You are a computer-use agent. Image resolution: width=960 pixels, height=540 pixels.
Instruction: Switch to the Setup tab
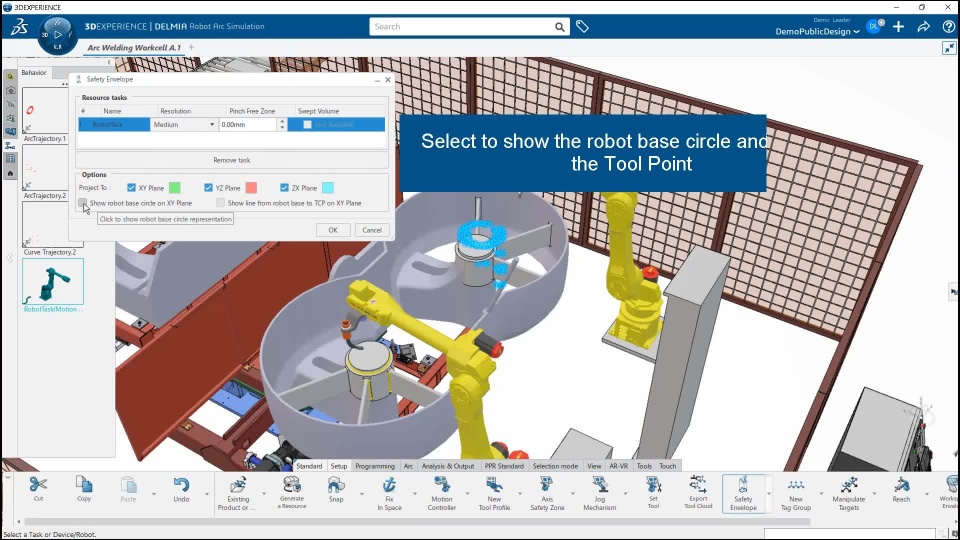(x=339, y=466)
